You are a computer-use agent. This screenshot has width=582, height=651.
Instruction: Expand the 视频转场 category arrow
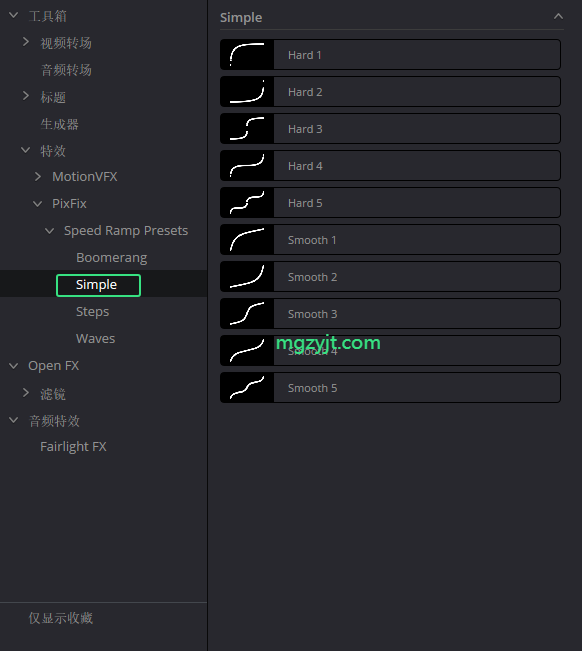pos(26,42)
